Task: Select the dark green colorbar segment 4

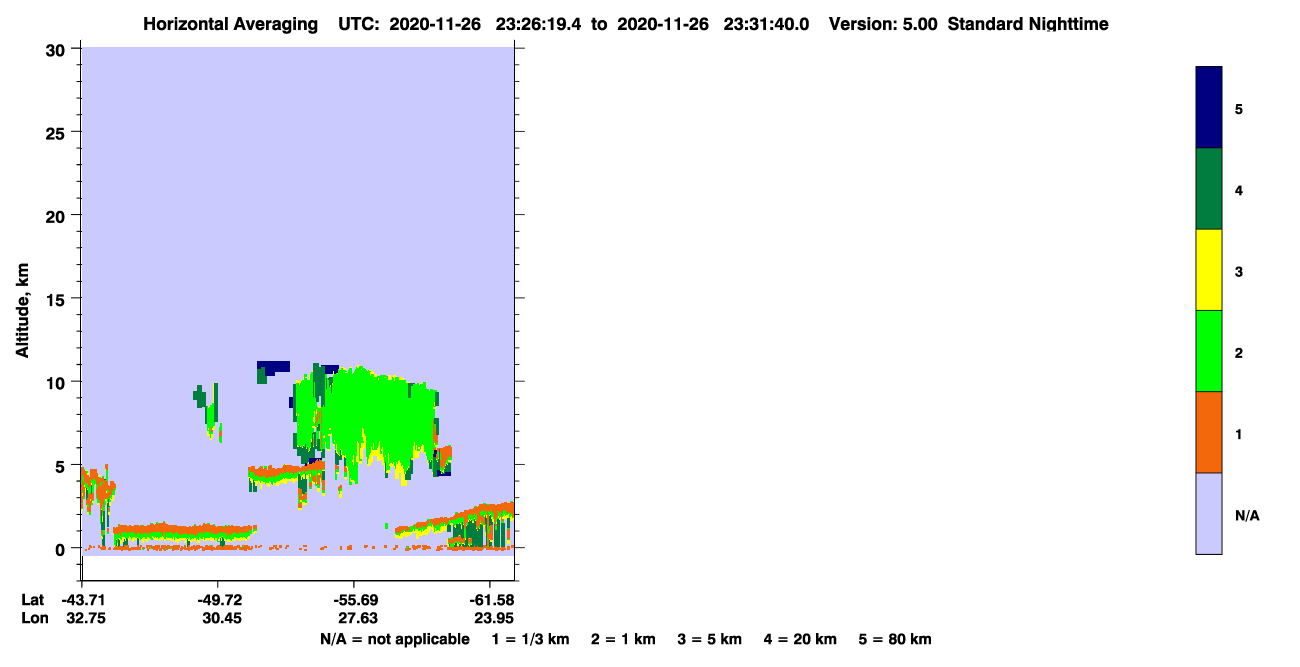Action: point(1209,189)
